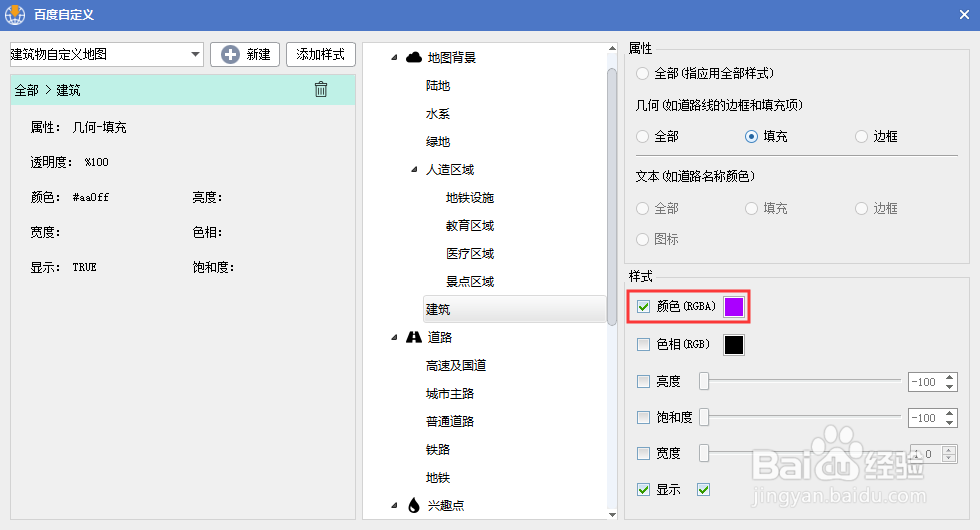Click the droplet icon beside 兴趣点
Screen dimensions: 980x530
pyautogui.click(x=414, y=505)
